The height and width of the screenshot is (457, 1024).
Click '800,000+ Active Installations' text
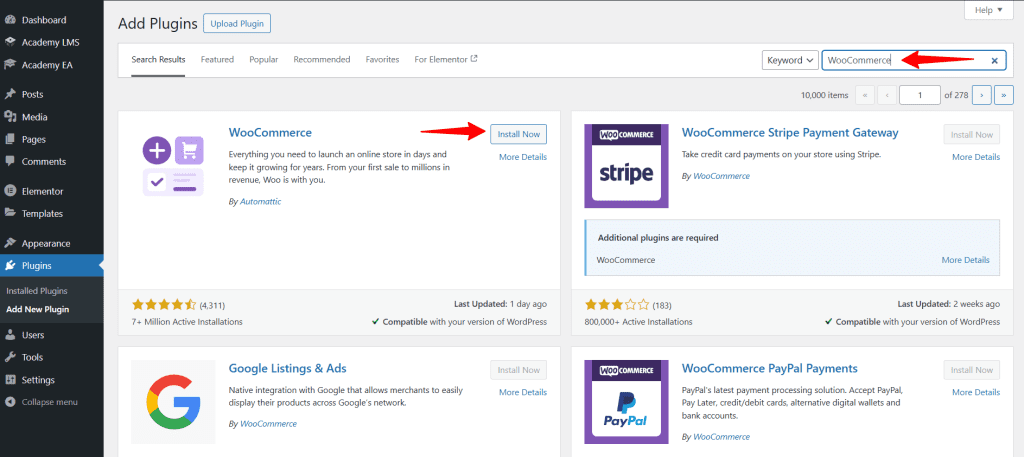(639, 322)
